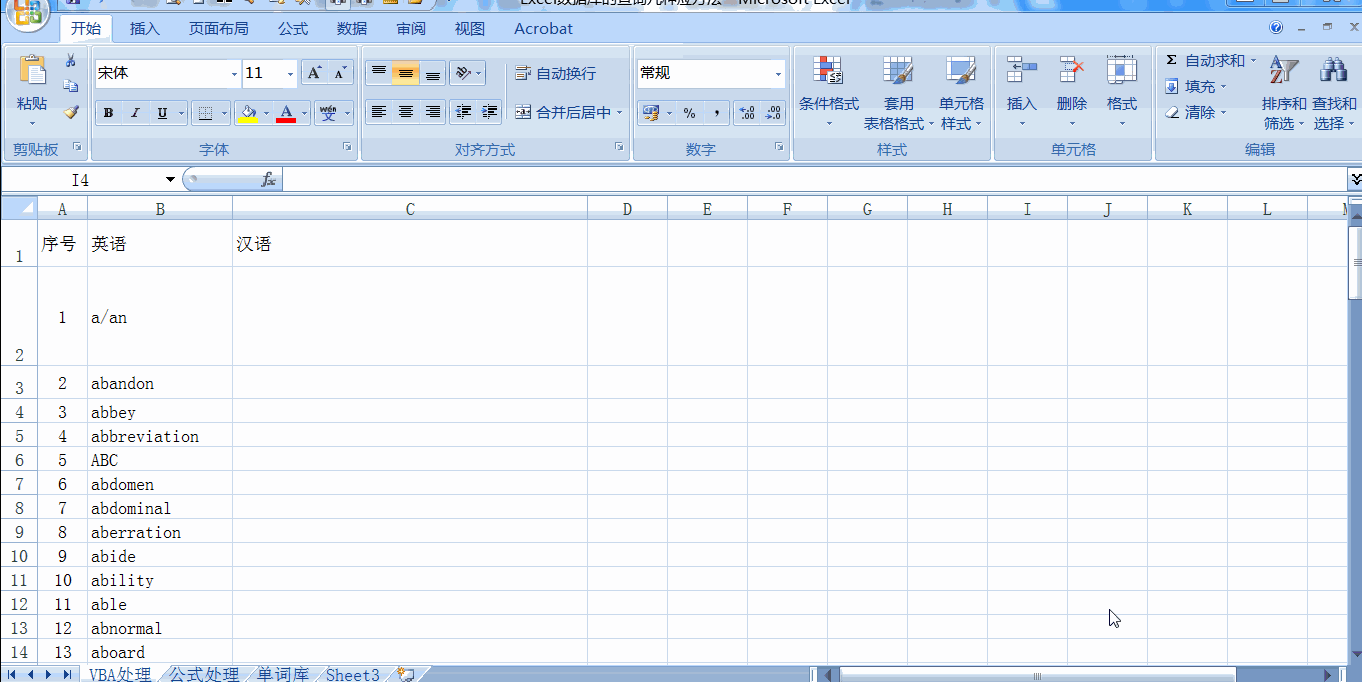
Task: Click the Cut scissors icon
Action: [71, 61]
